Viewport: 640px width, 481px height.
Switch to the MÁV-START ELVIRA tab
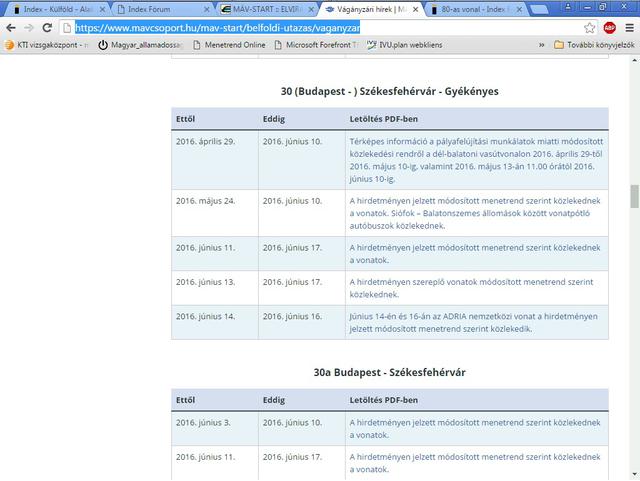263,9
